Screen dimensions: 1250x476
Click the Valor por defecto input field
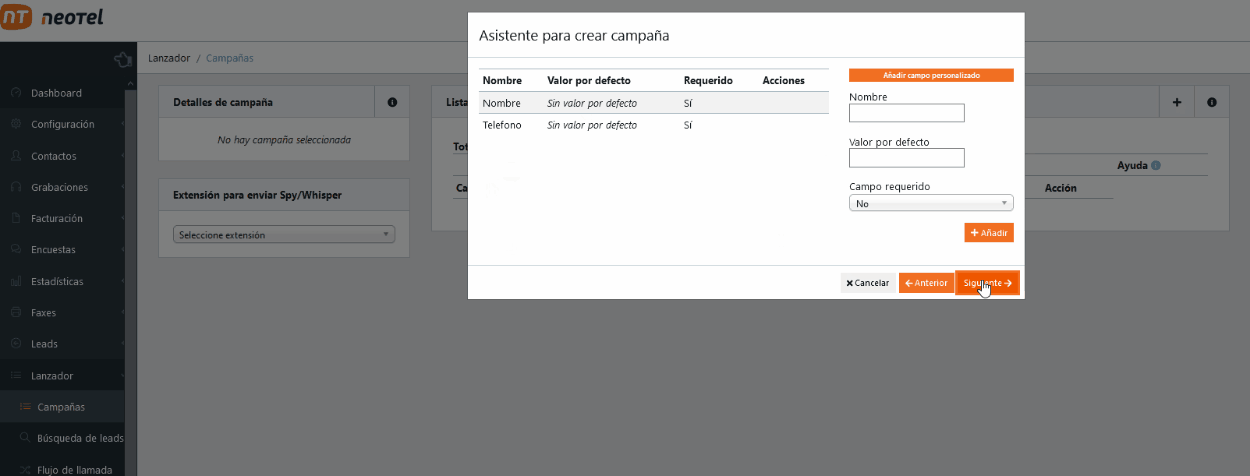906,158
